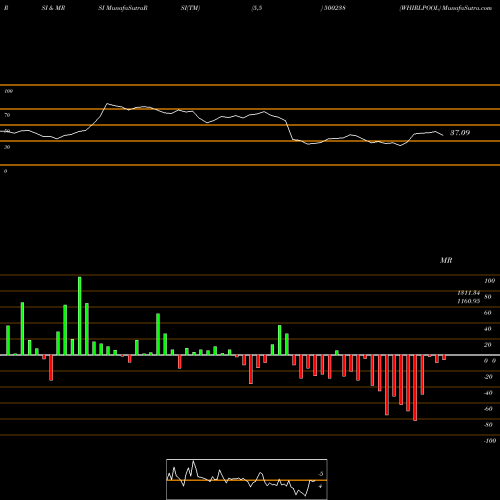The height and width of the screenshot is (500, 500).
Task: Click the "80" label on the MR axis
Action: point(488,297)
